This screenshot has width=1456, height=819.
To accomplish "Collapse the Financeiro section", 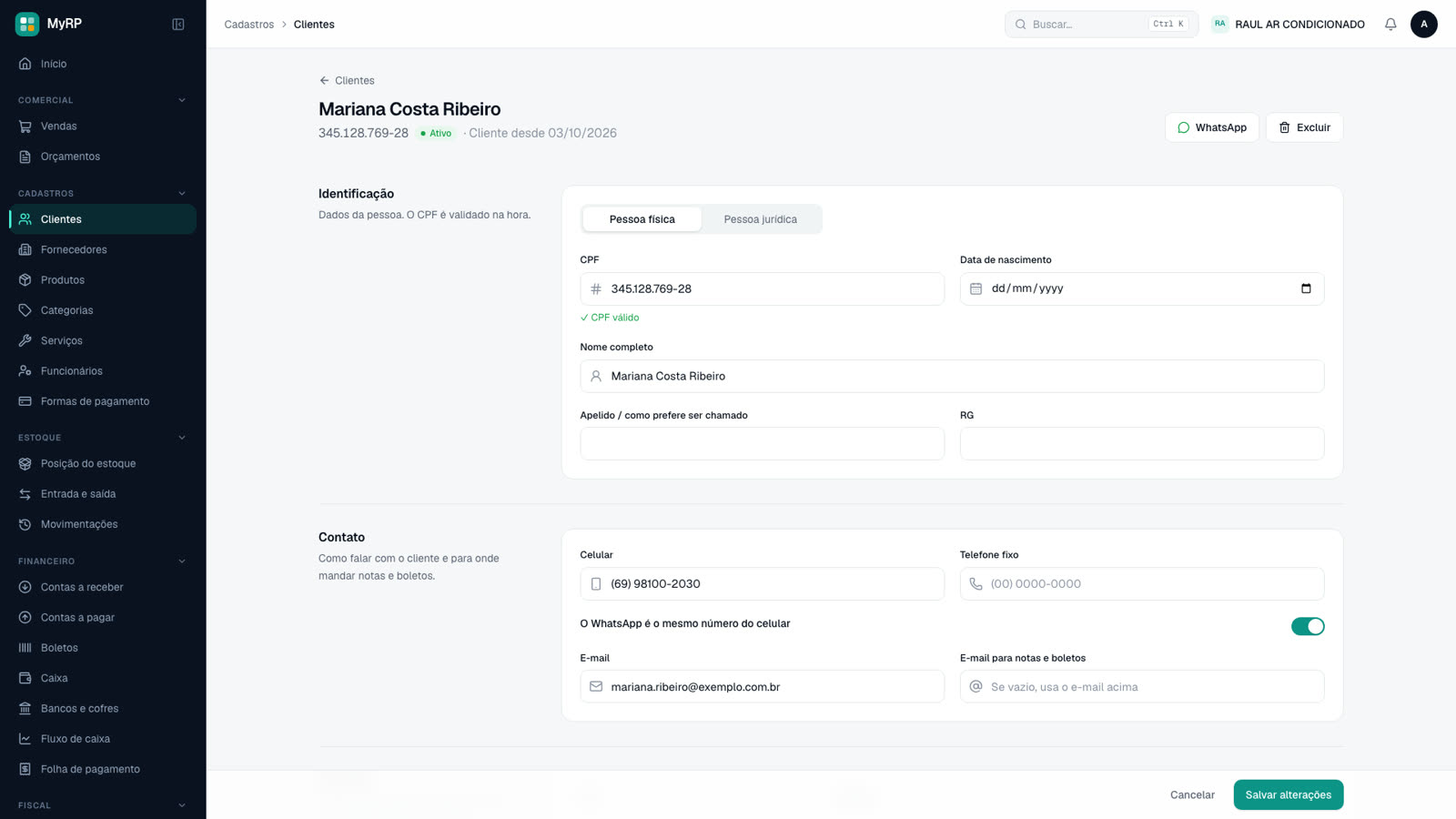I will [182, 561].
